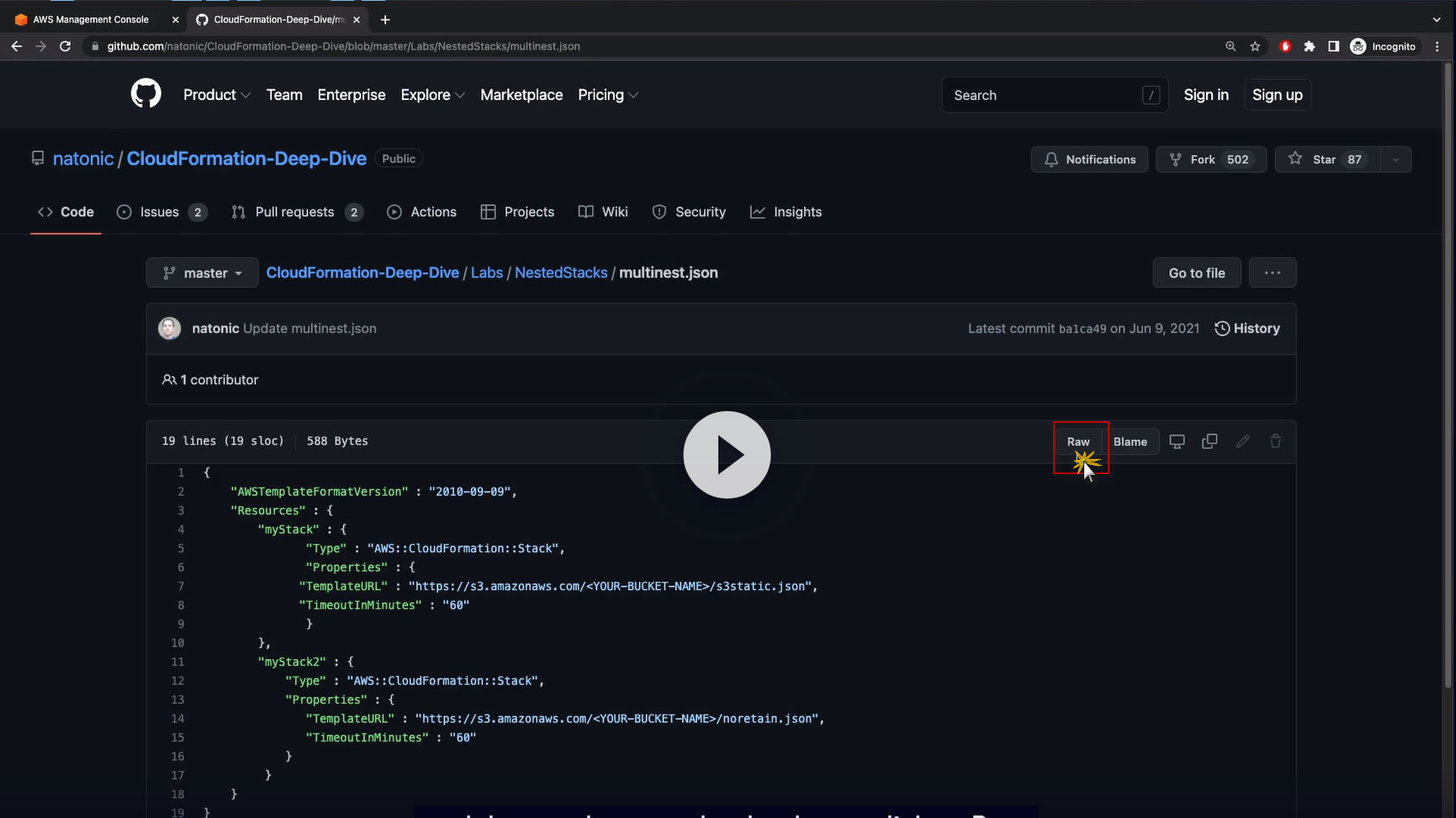Image resolution: width=1456 pixels, height=818 pixels.
Task: Click the Enterprise nav link
Action: point(352,95)
